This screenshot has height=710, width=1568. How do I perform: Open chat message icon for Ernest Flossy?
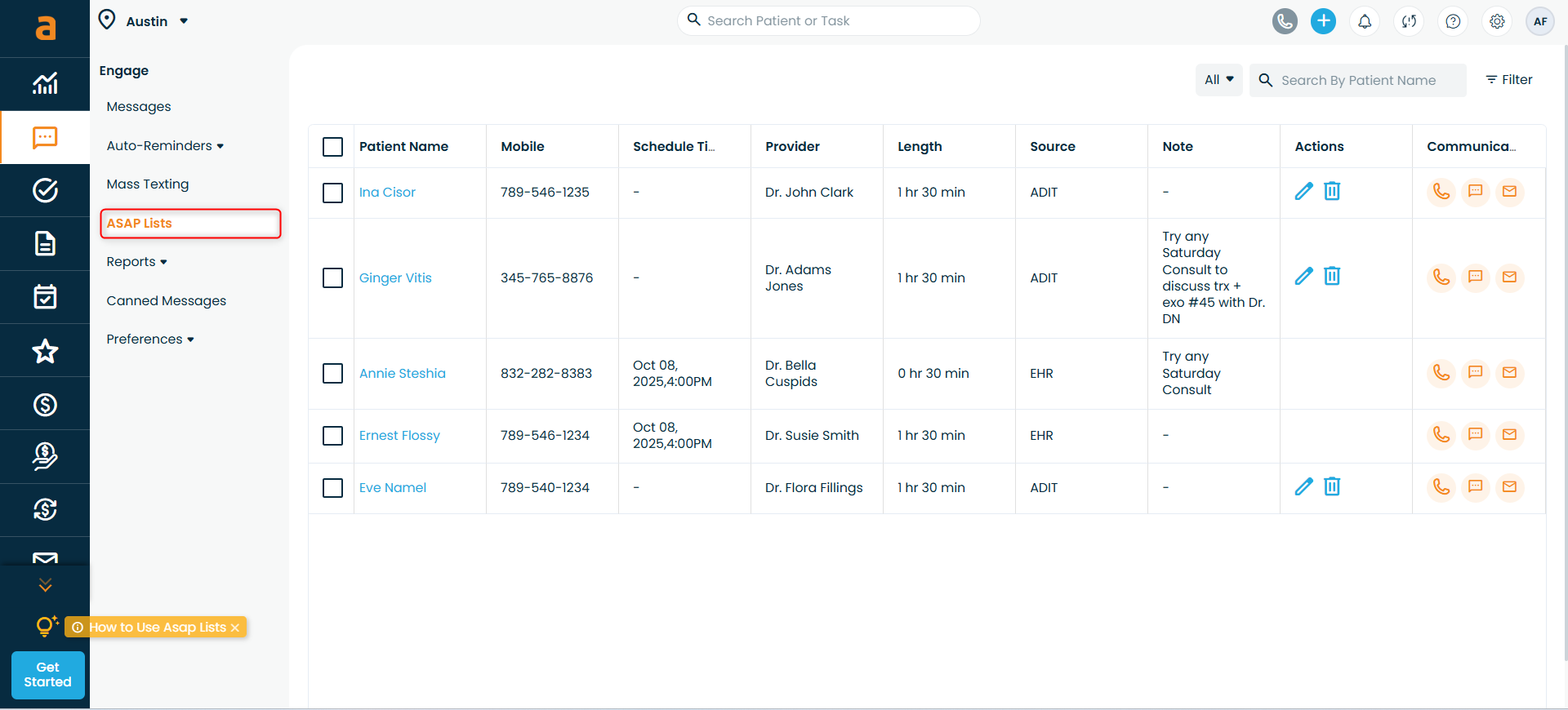pyautogui.click(x=1475, y=435)
